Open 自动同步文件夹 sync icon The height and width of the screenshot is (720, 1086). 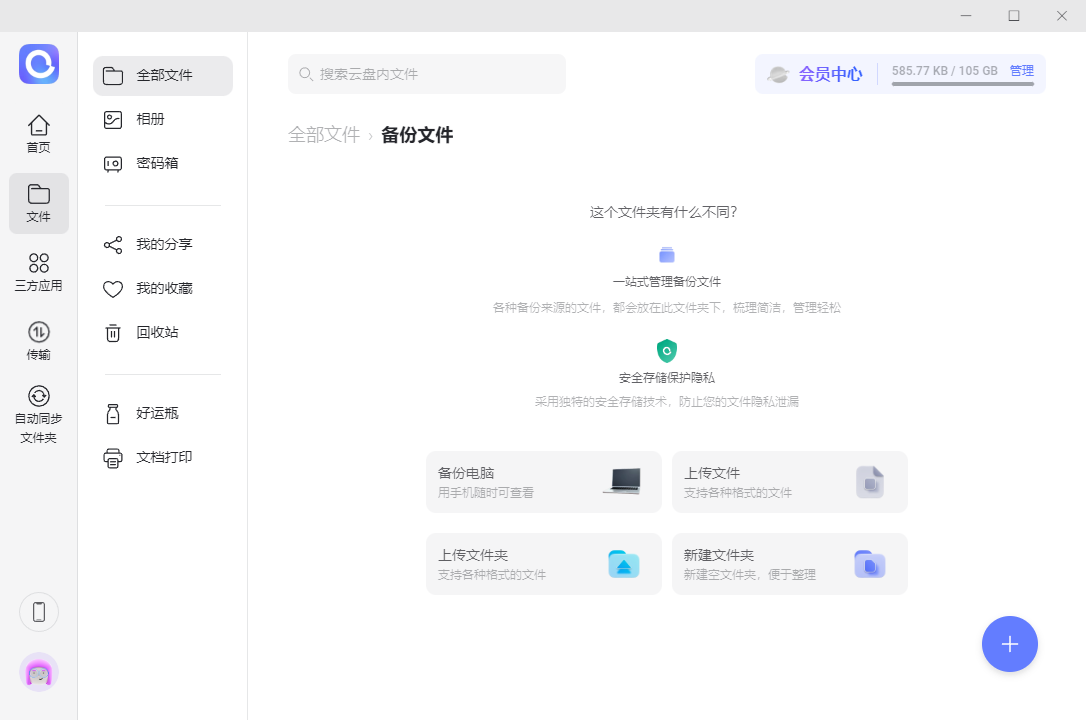(x=38, y=414)
